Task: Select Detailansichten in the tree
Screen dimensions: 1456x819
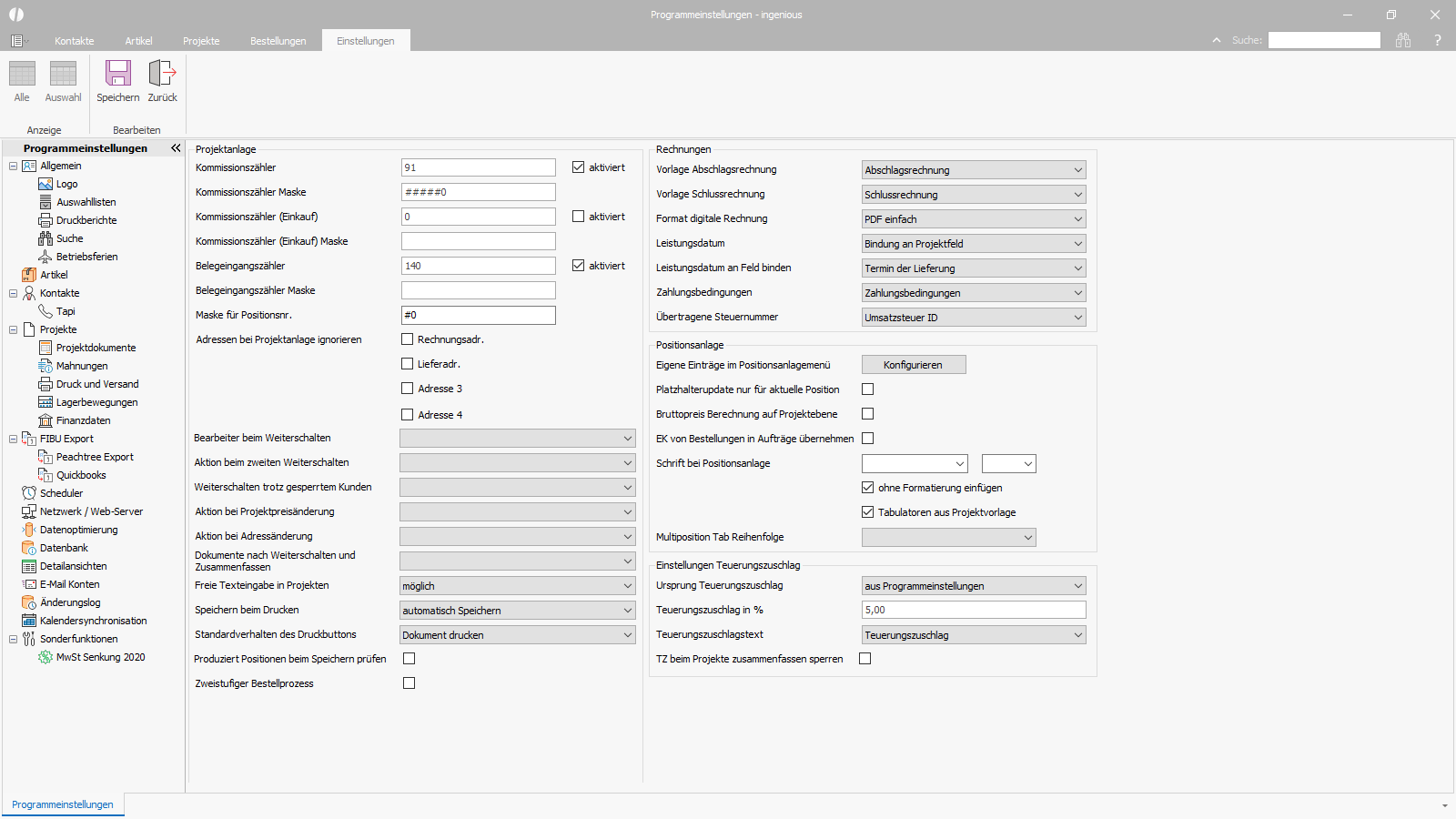Action: pyautogui.click(x=73, y=566)
